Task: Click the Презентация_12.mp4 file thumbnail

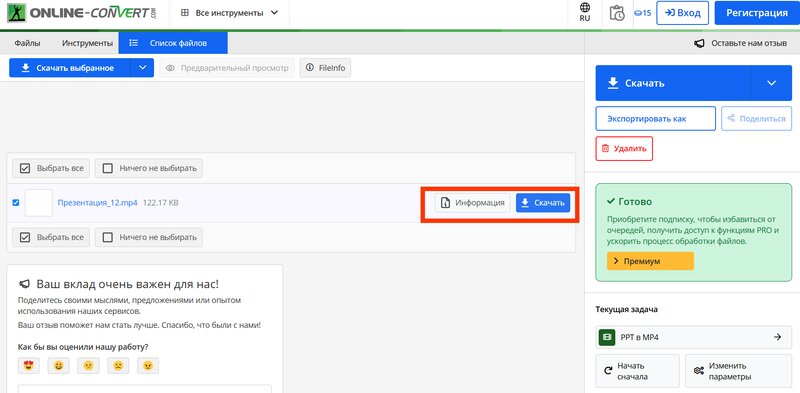Action: point(39,203)
